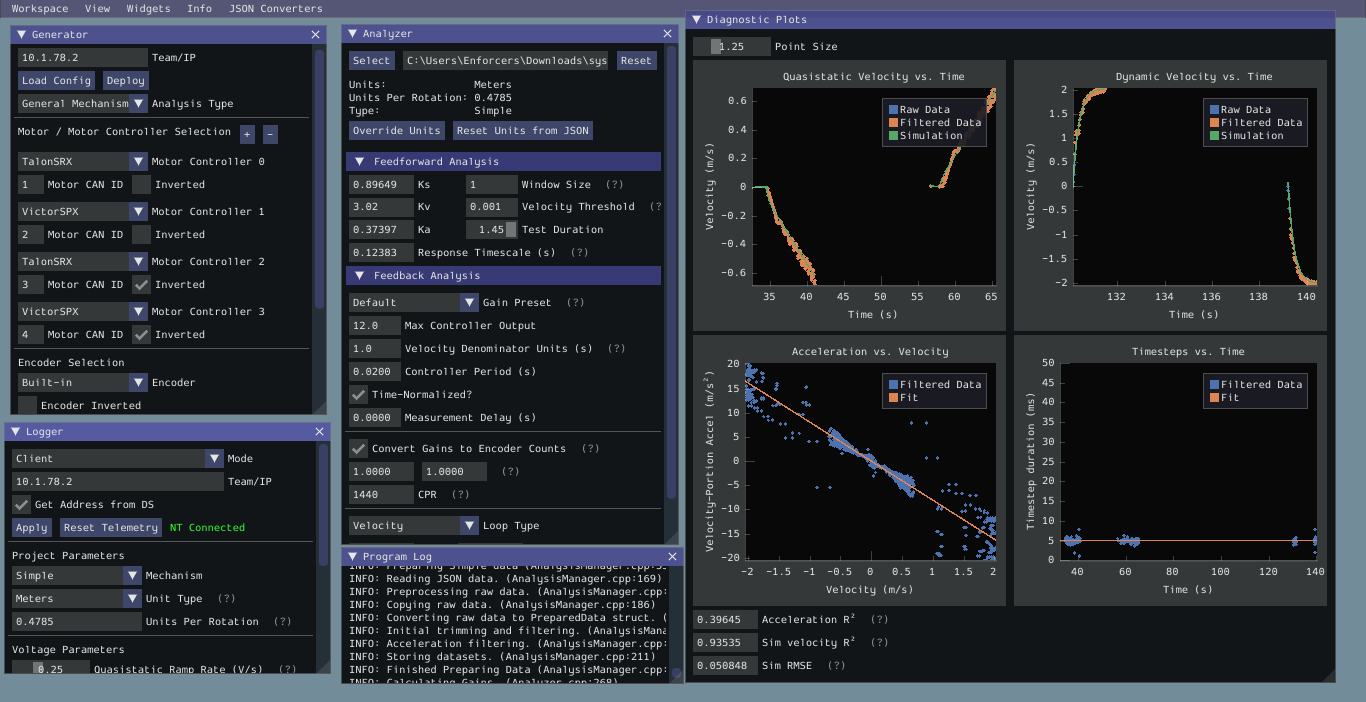
Task: Open the Logger Mode dropdown
Action: point(118,458)
